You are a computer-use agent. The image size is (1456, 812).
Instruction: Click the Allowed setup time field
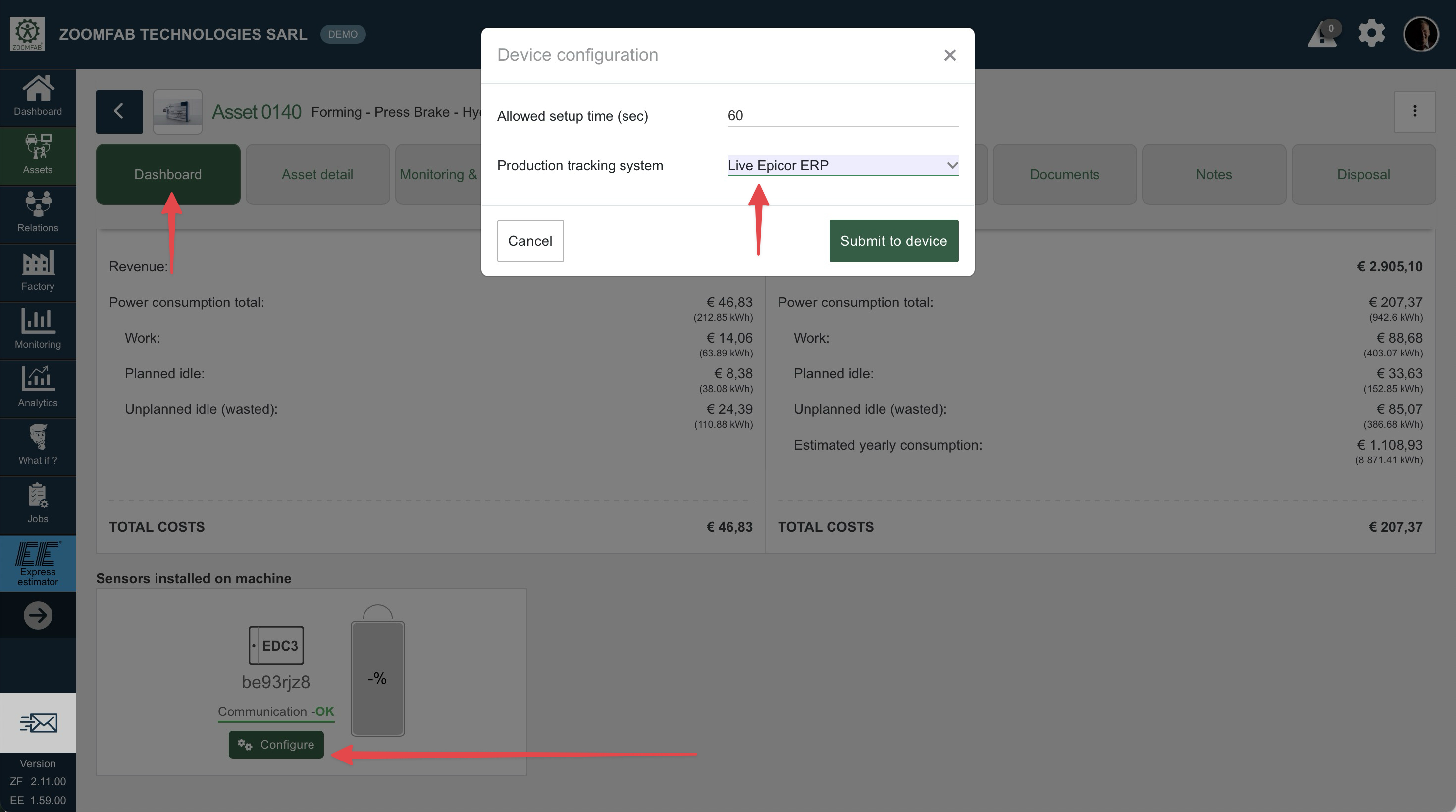(x=842, y=116)
